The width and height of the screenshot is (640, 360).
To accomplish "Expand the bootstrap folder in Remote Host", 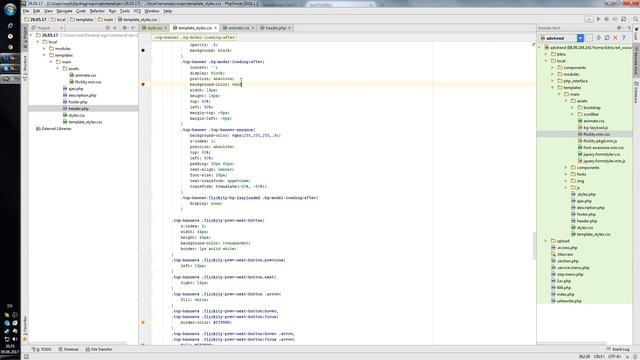I will click(x=573, y=107).
